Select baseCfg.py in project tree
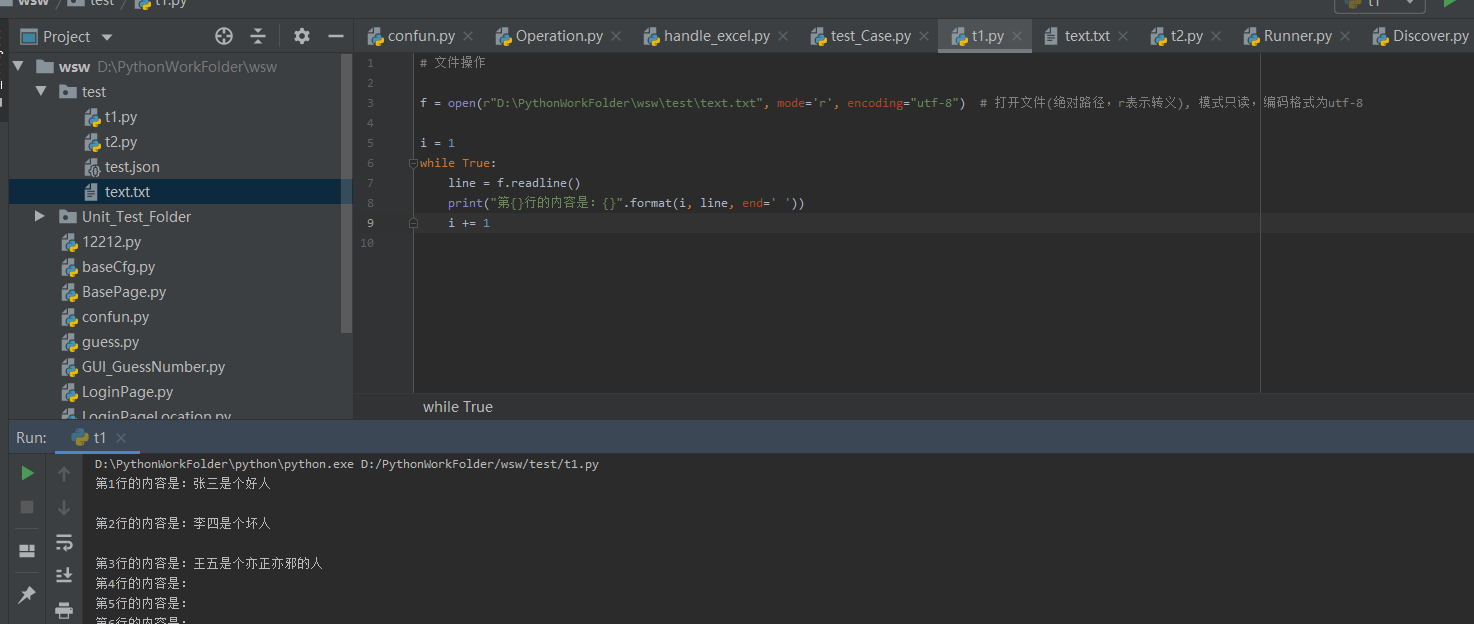Viewport: 1474px width, 624px height. click(x=119, y=267)
